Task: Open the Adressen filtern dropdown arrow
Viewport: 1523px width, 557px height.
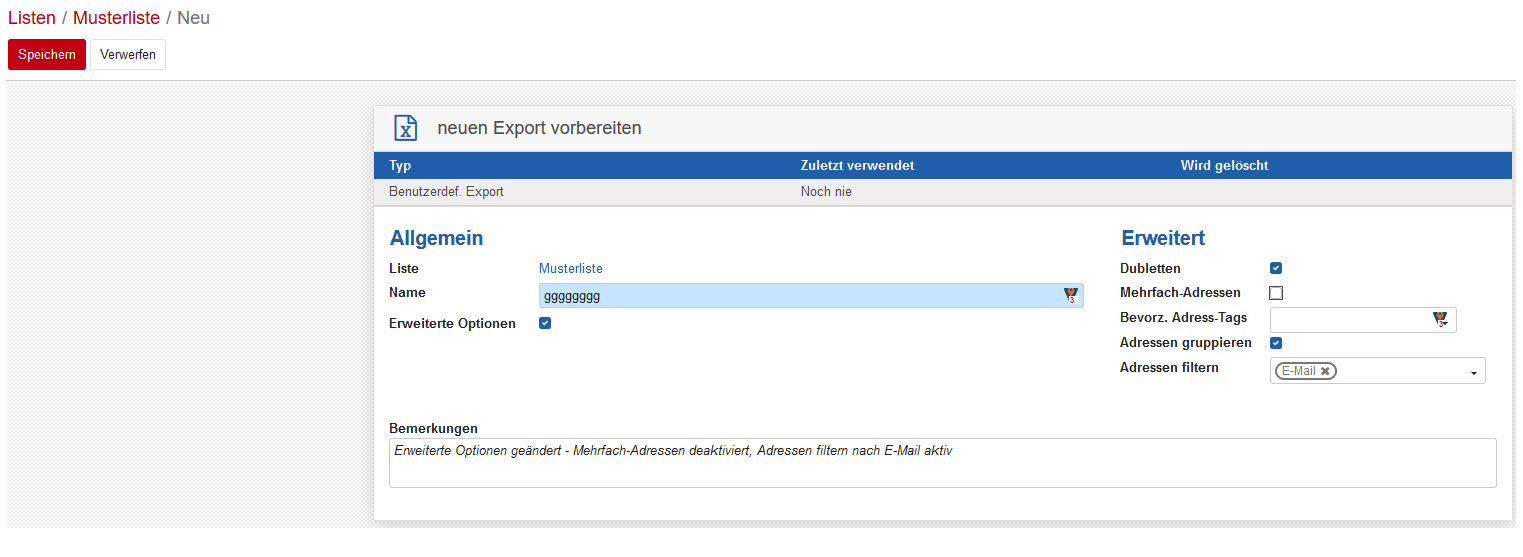Action: (1473, 373)
